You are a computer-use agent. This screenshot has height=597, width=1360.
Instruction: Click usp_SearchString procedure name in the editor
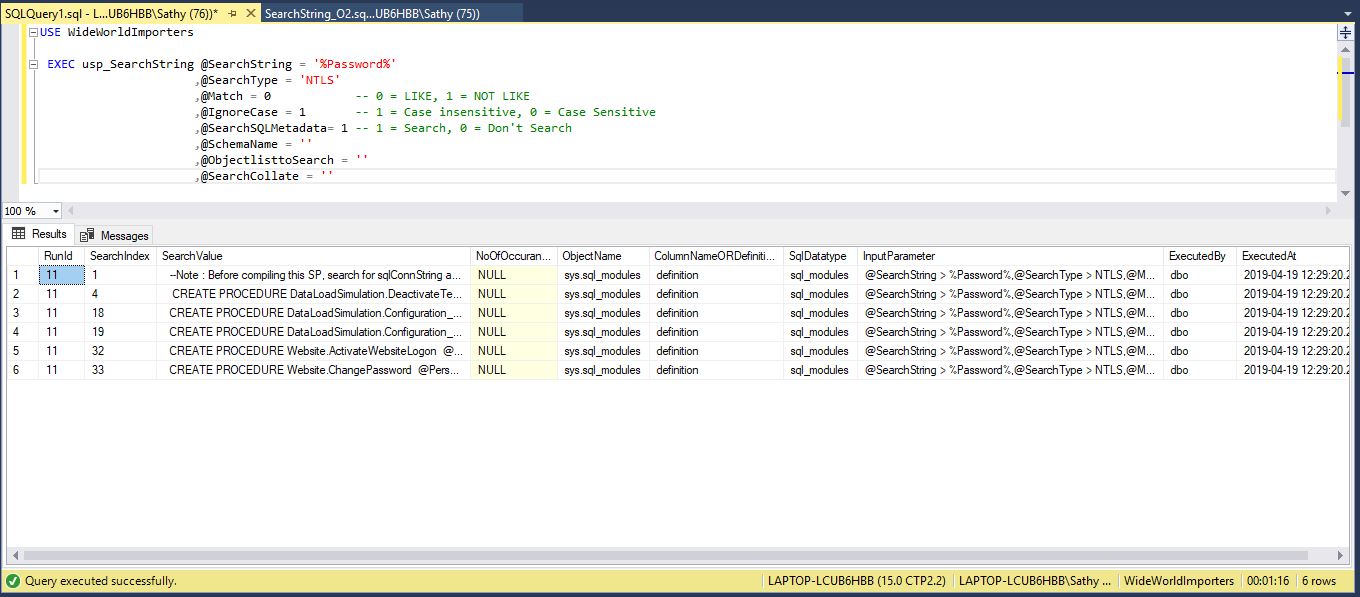pyautogui.click(x=138, y=64)
